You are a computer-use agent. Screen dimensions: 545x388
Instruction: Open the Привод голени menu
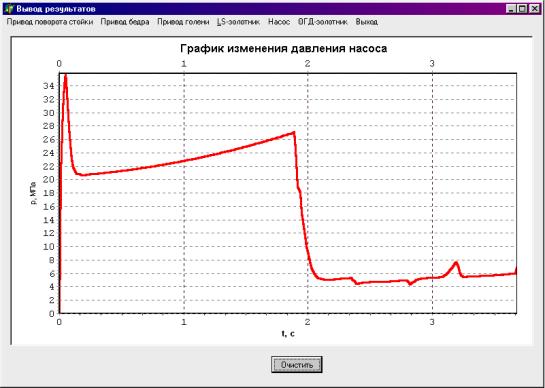click(183, 22)
